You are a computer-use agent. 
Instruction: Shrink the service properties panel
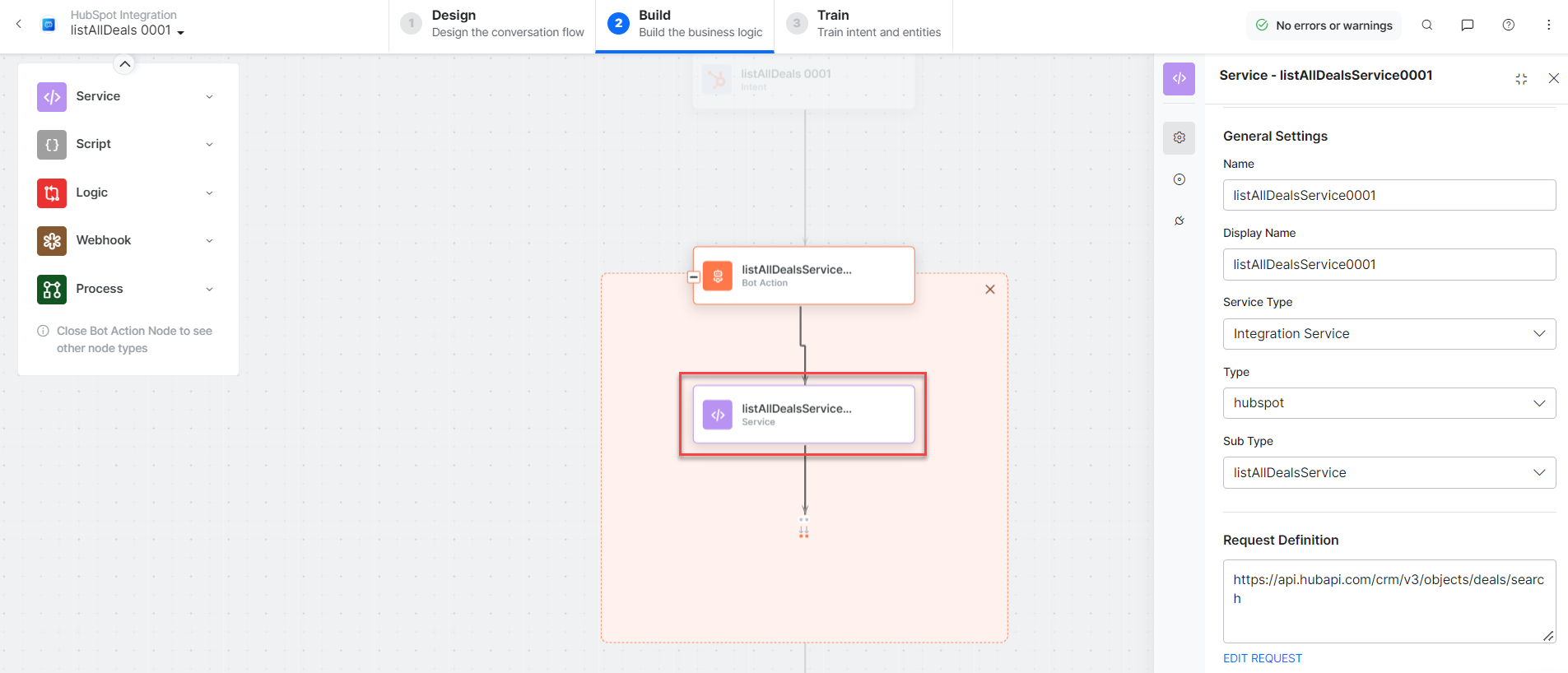[1520, 79]
